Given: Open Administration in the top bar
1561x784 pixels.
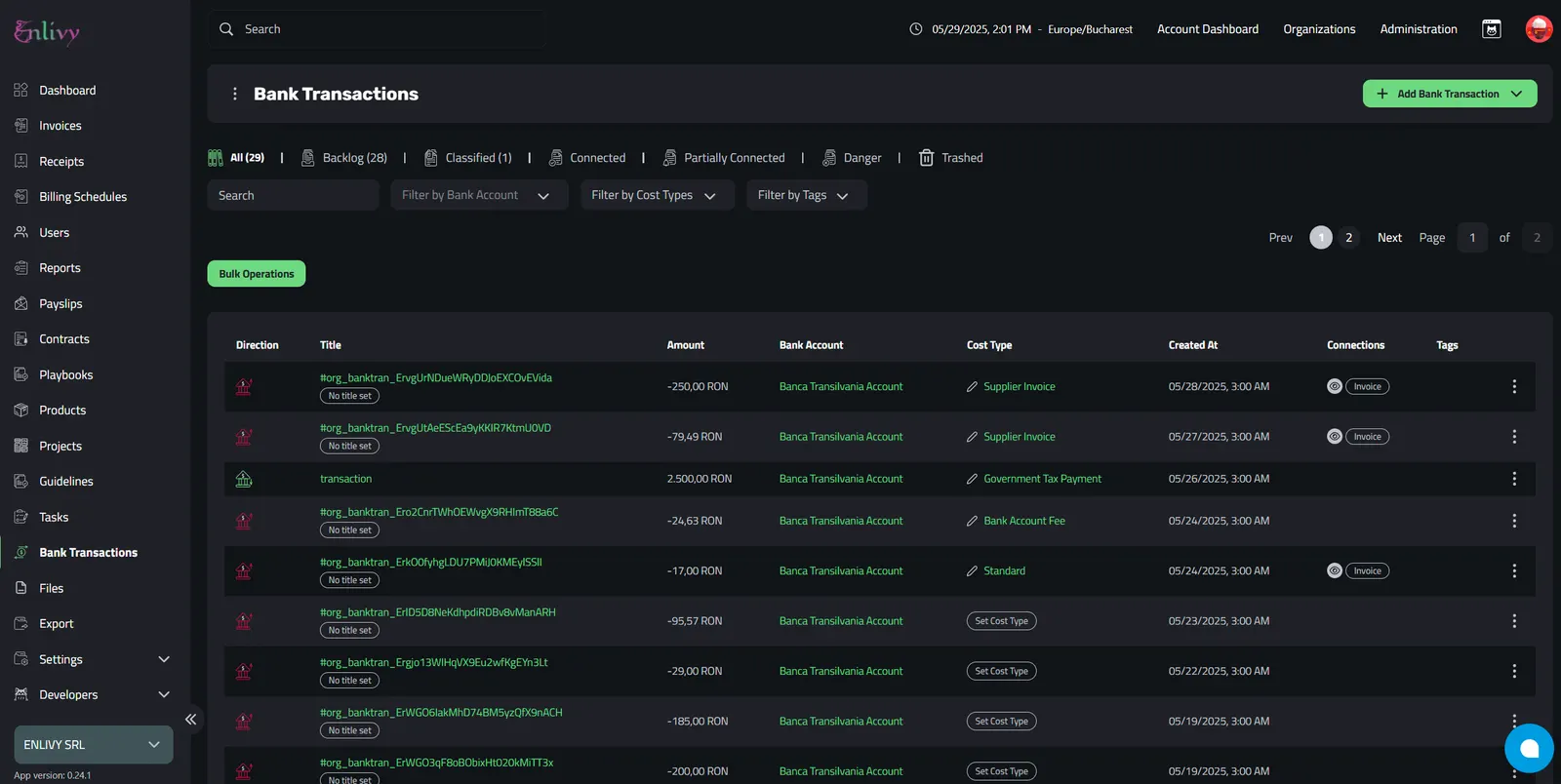Looking at the screenshot, I should coord(1419,29).
